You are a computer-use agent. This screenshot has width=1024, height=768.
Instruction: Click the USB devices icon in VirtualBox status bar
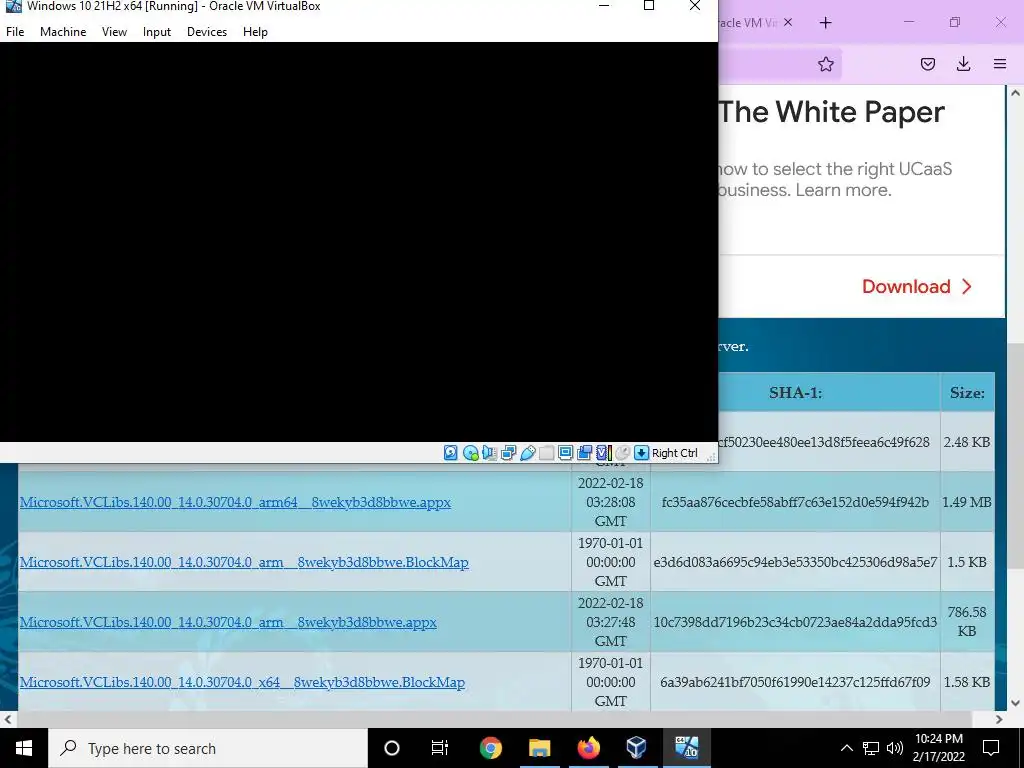[x=528, y=453]
